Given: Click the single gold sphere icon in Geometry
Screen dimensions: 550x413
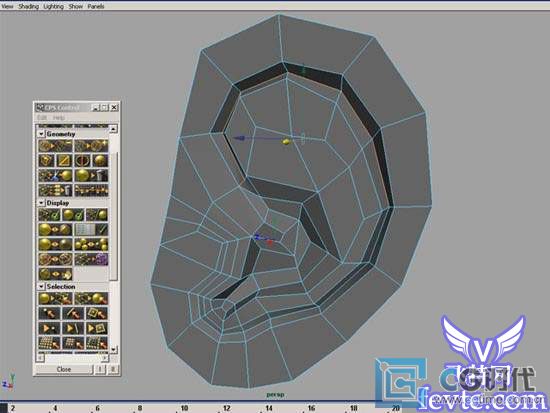Looking at the screenshot, I should (100, 161).
